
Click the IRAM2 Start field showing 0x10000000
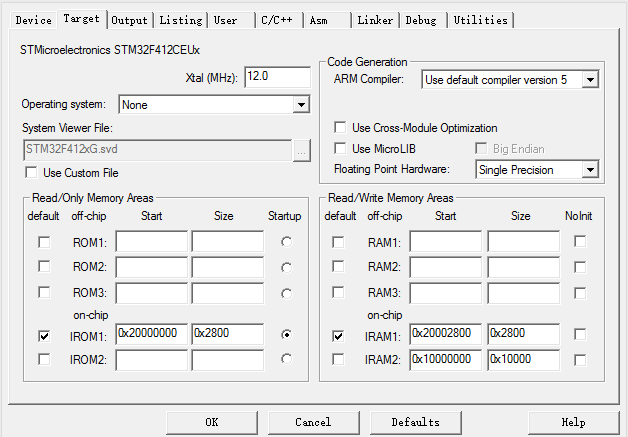(445, 360)
